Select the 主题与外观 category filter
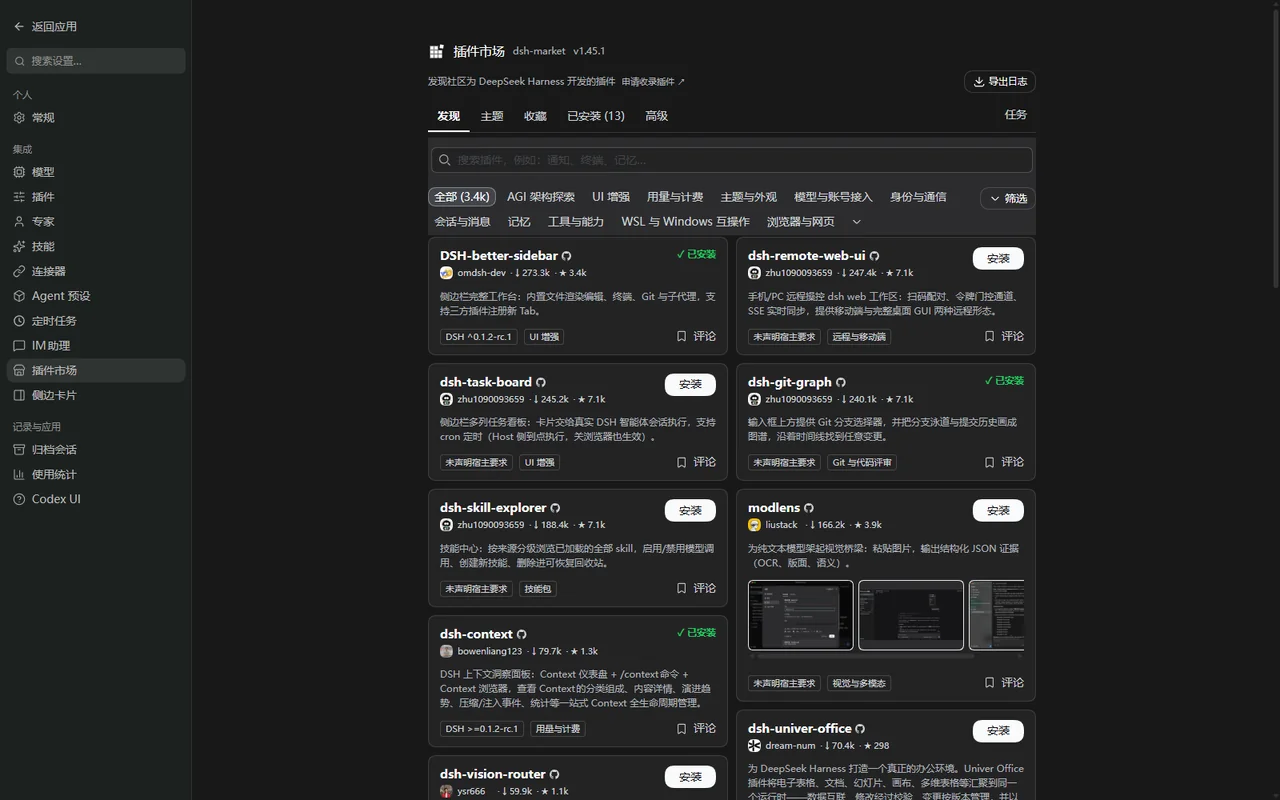 click(x=749, y=197)
